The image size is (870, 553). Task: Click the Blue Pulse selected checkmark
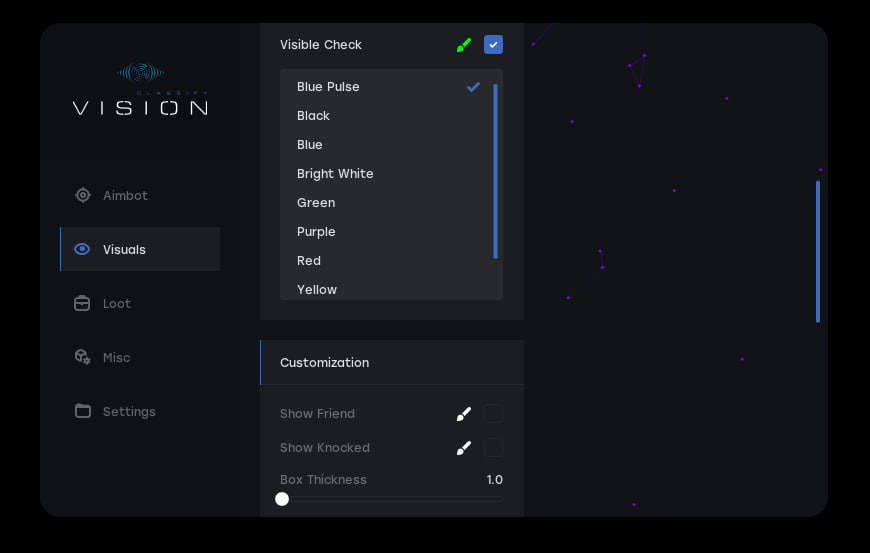click(x=473, y=87)
